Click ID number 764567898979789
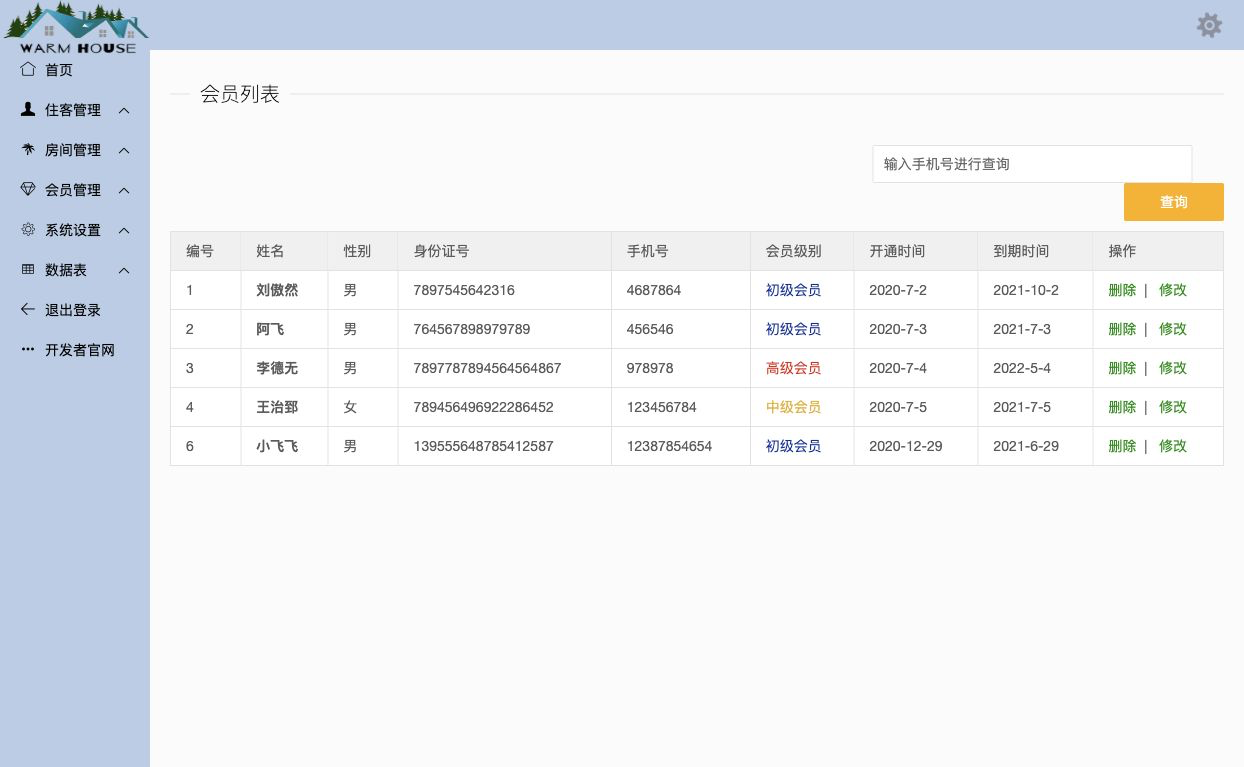The height and width of the screenshot is (767, 1244). pos(472,329)
